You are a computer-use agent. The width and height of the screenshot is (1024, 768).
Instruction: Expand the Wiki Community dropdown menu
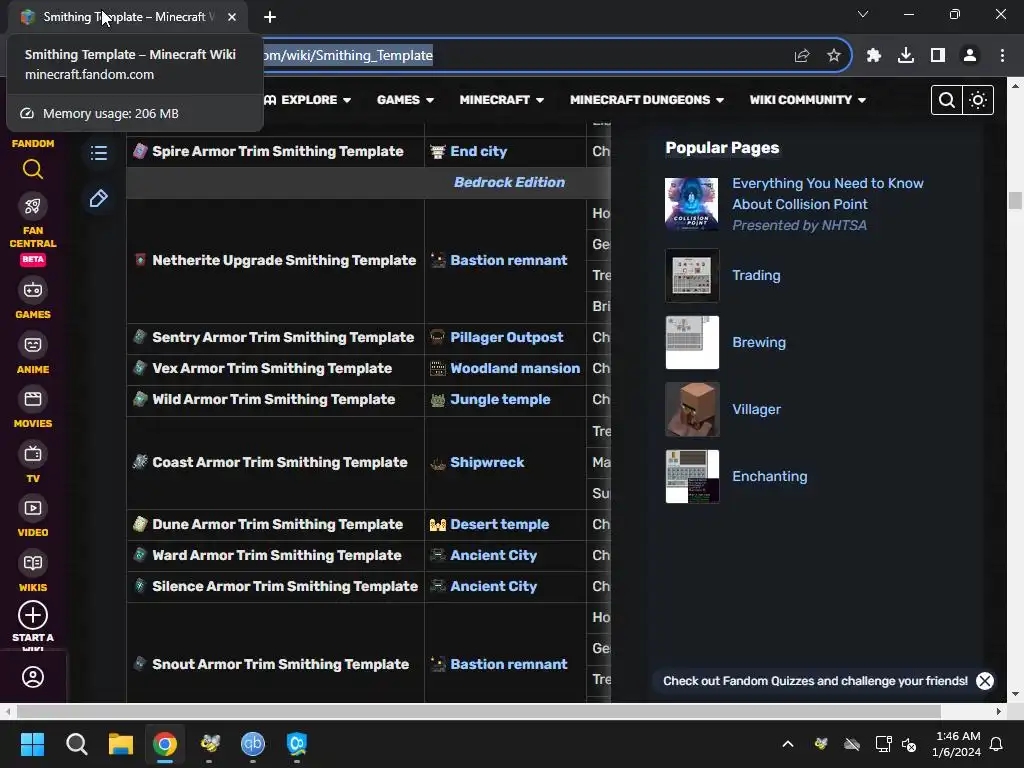(808, 100)
